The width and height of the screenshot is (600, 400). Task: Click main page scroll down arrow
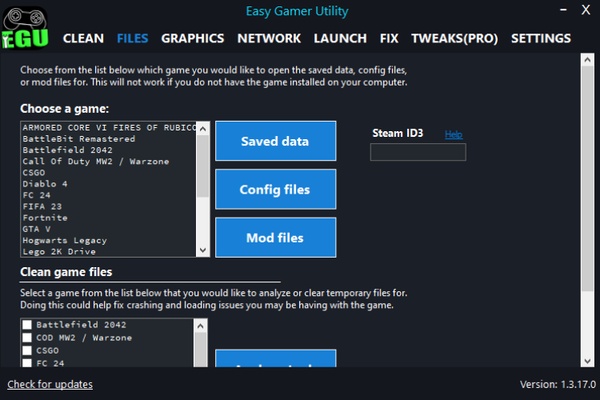pos(587,361)
